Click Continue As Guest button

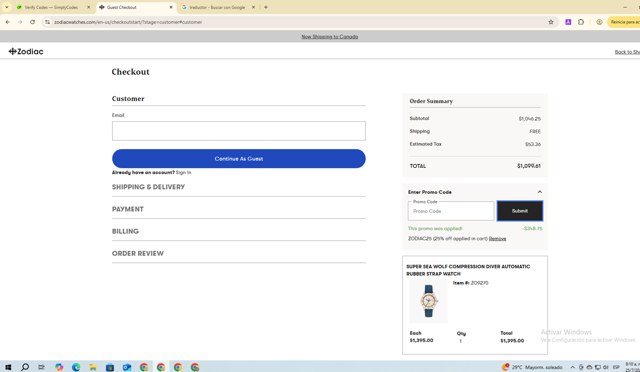(239, 158)
